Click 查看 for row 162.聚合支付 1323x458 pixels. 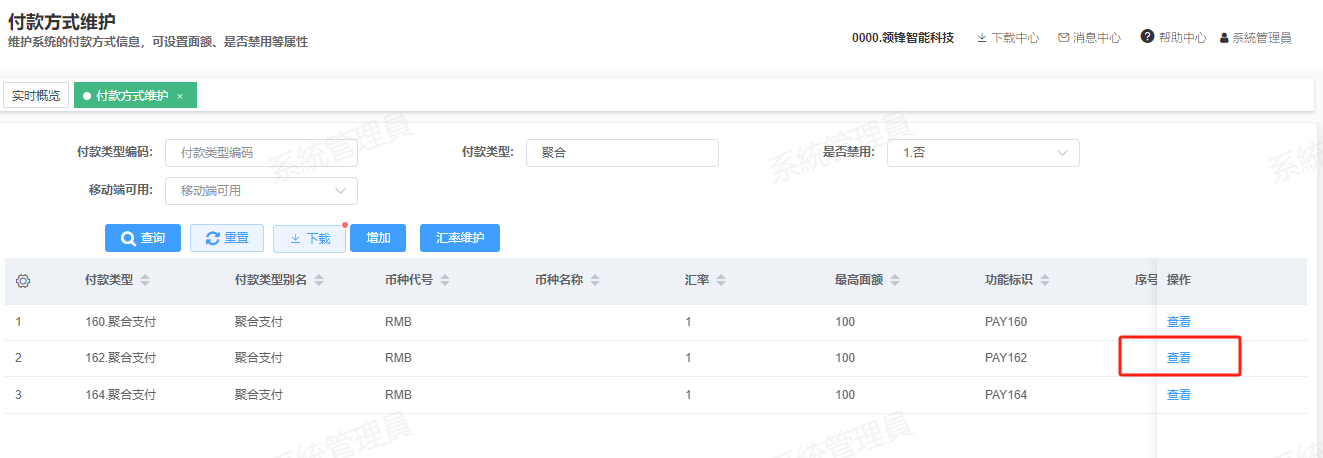(1179, 358)
